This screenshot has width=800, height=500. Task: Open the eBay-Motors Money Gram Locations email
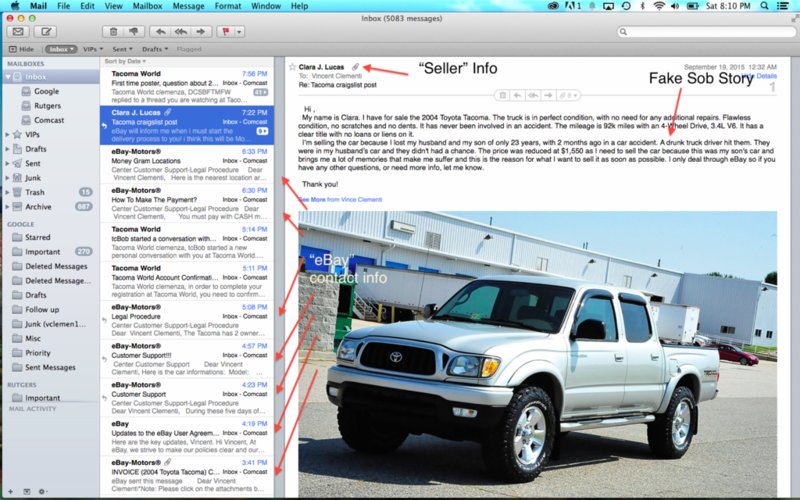(187, 164)
